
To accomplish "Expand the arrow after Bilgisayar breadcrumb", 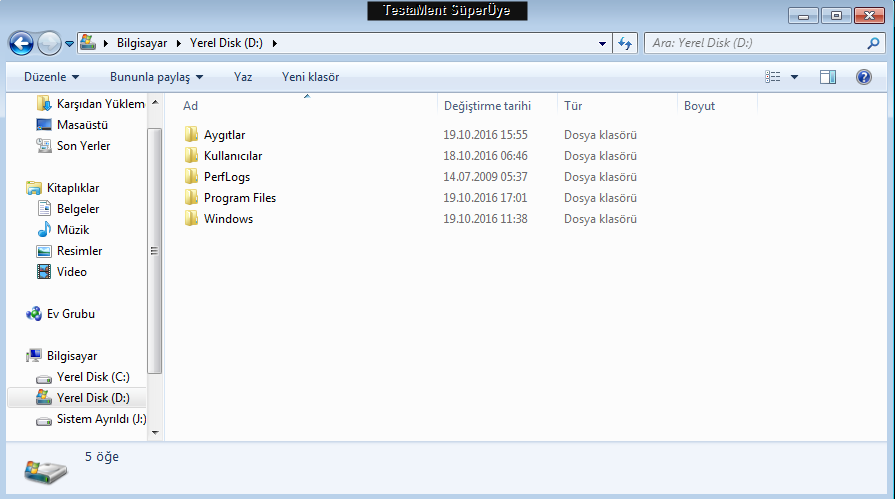I will coord(179,43).
